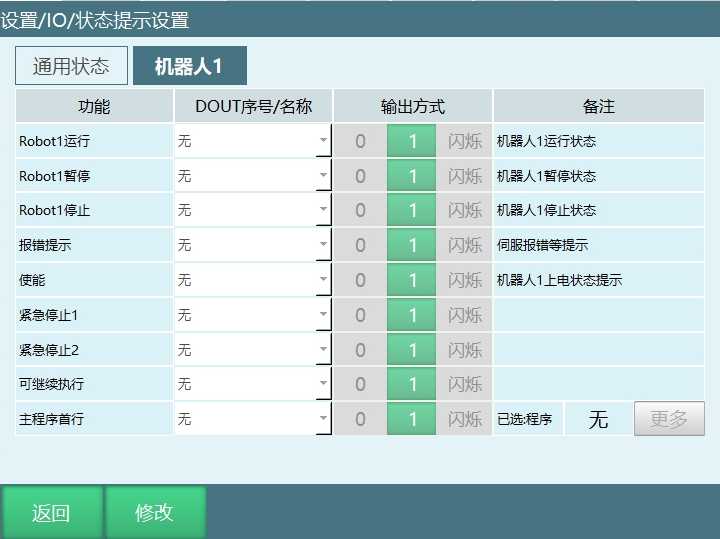Viewport: 720px width, 539px height.
Task: Open DOUT dropdown for 紧急停止2
Action: tap(253, 349)
